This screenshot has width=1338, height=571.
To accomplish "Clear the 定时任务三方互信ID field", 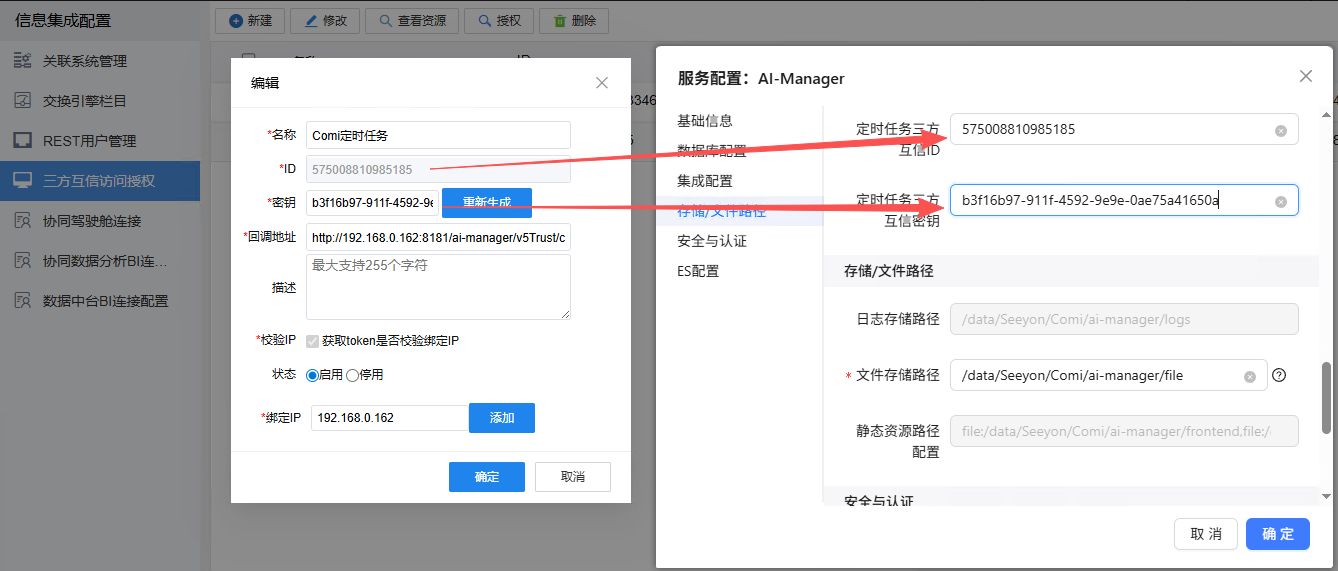I will click(x=1281, y=131).
